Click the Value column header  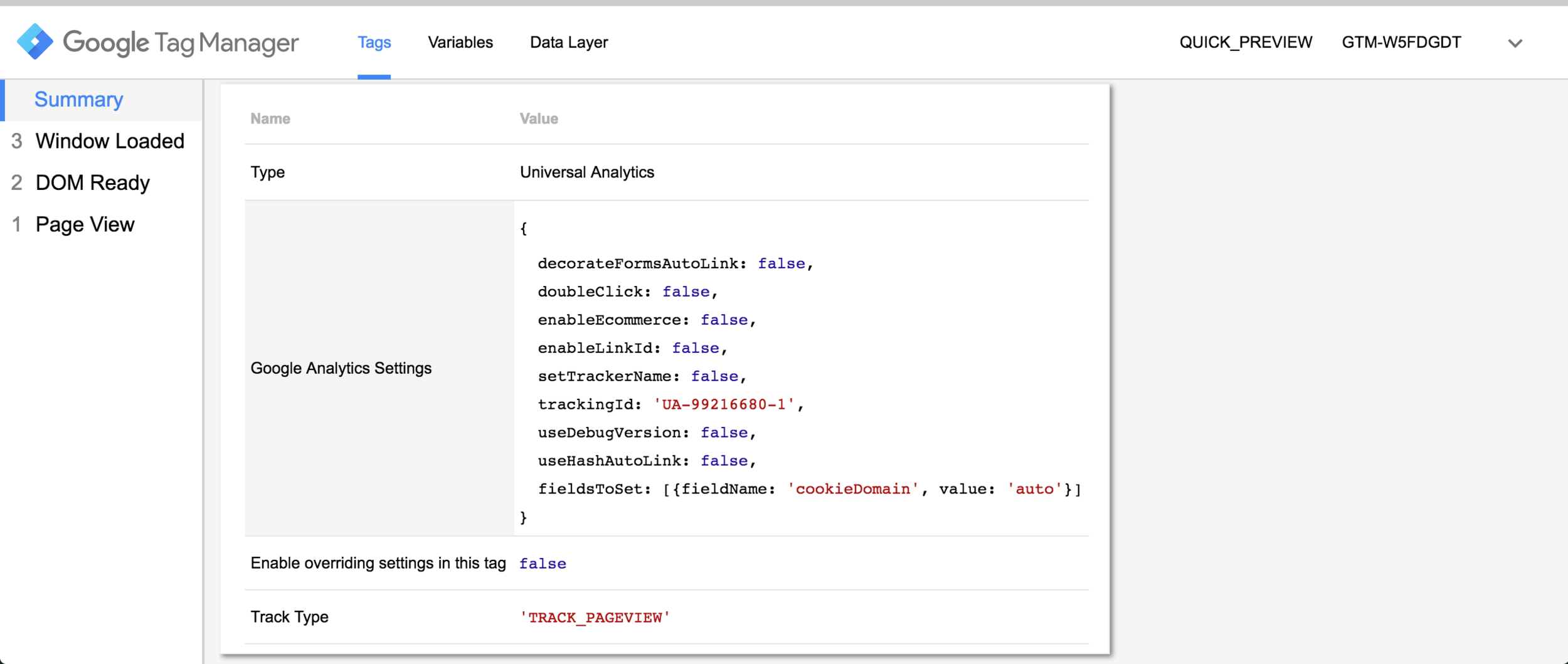(539, 119)
